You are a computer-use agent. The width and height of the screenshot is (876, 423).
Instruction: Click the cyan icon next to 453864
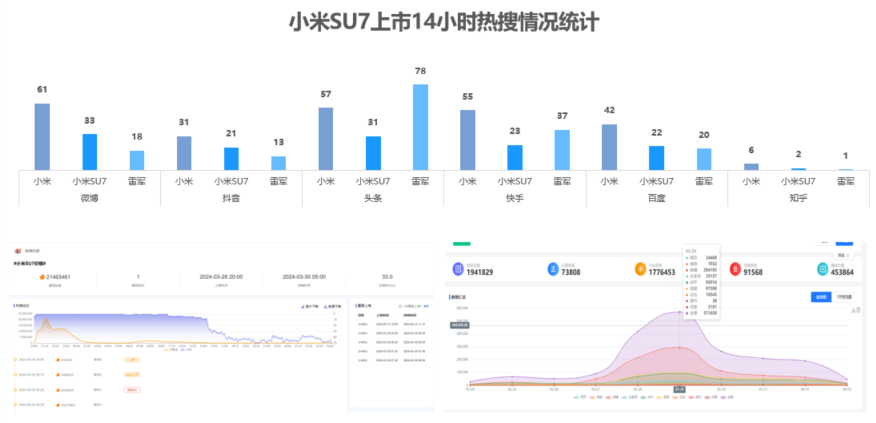(822, 268)
